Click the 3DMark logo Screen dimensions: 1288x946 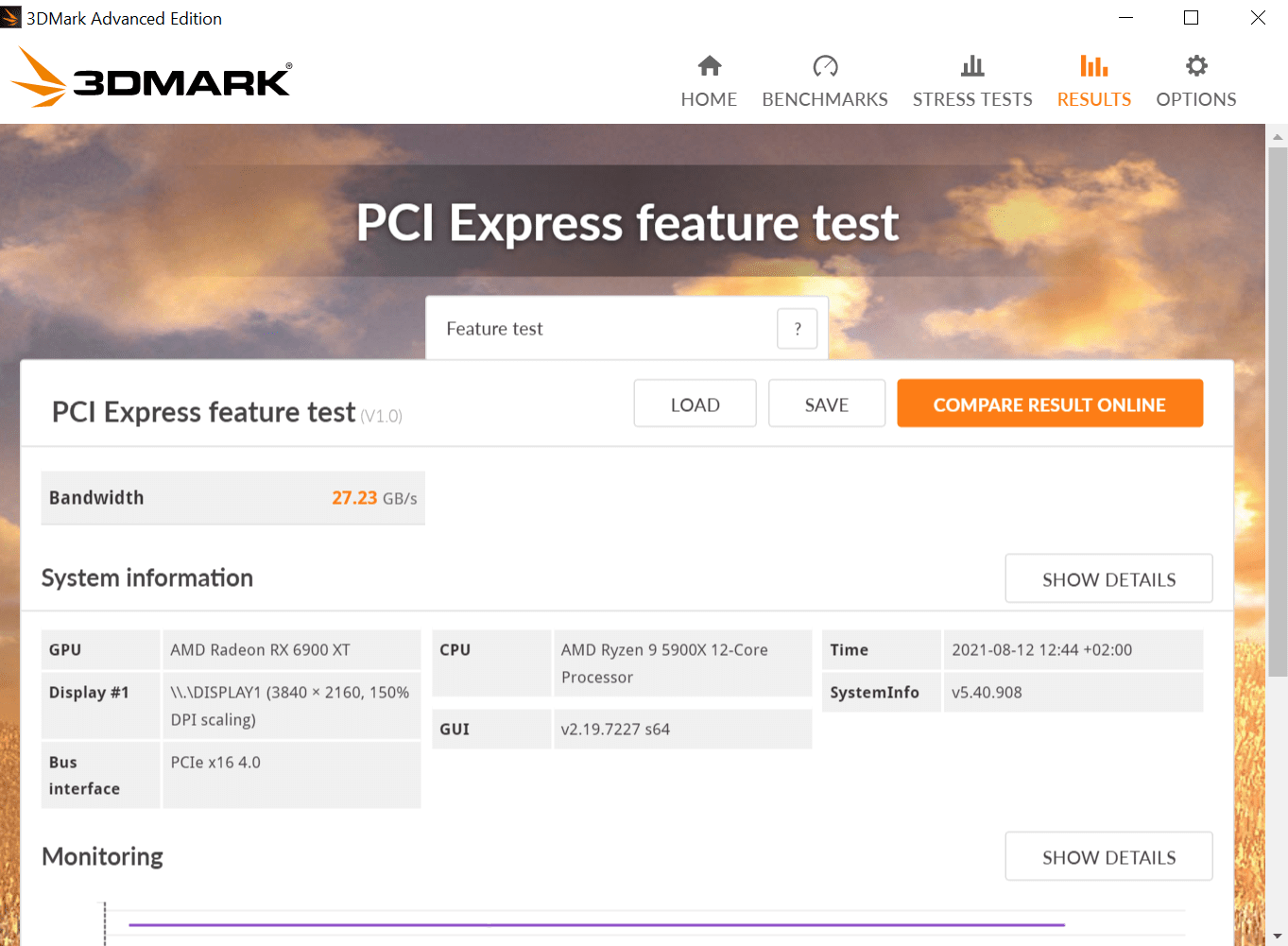coord(152,78)
